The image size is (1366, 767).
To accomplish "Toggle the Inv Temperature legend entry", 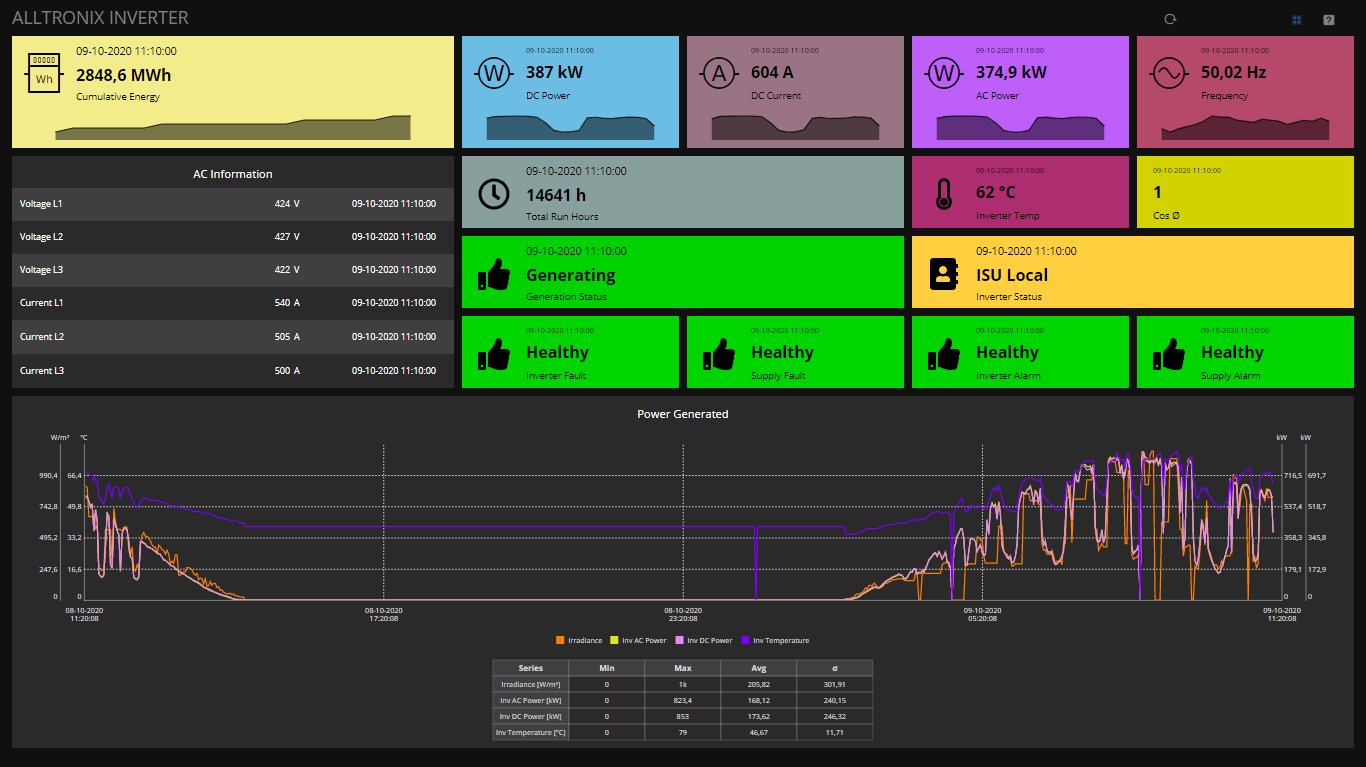I will pyautogui.click(x=775, y=640).
